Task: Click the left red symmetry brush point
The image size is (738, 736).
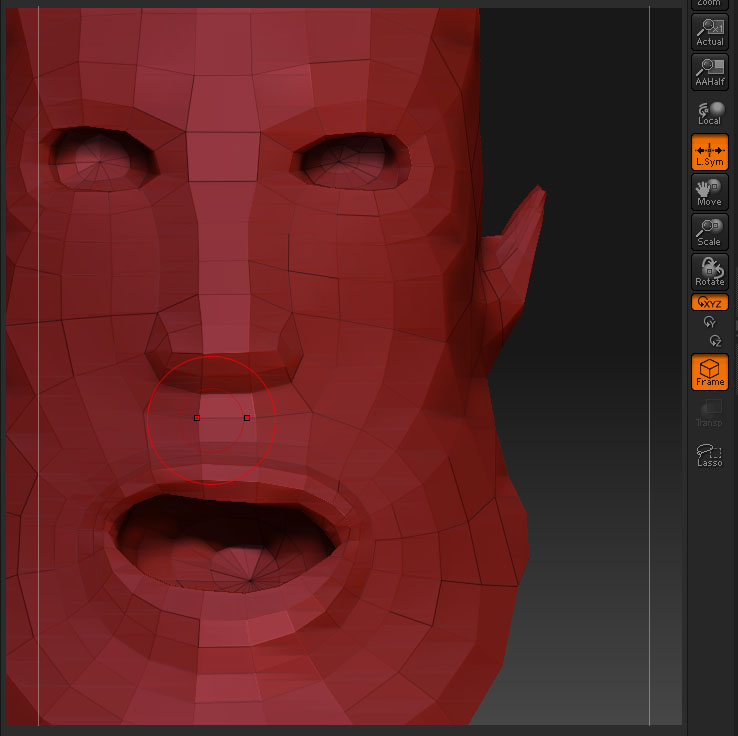Action: click(x=197, y=417)
